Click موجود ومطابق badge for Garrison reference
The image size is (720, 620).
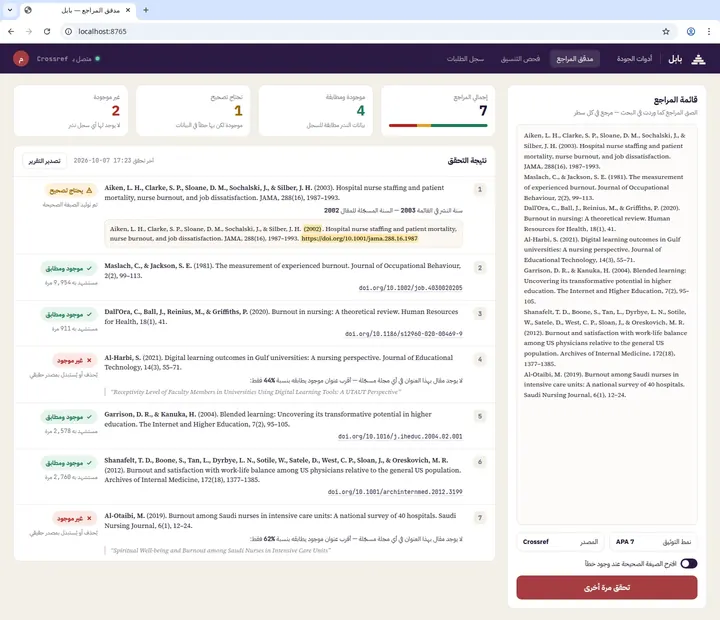69,417
